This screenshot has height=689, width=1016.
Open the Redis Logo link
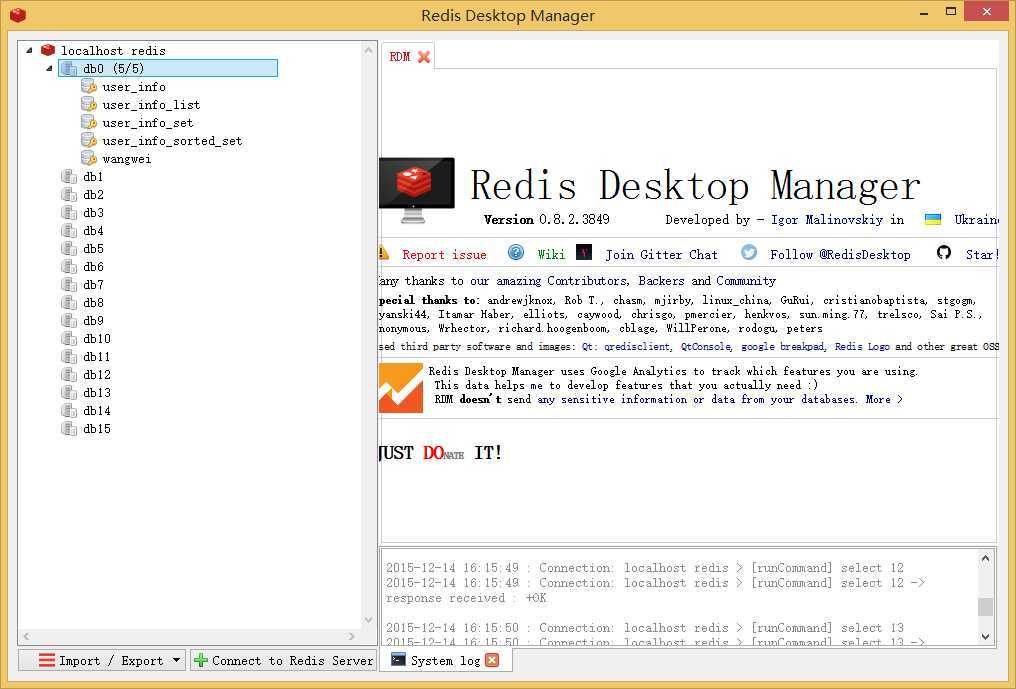click(862, 347)
